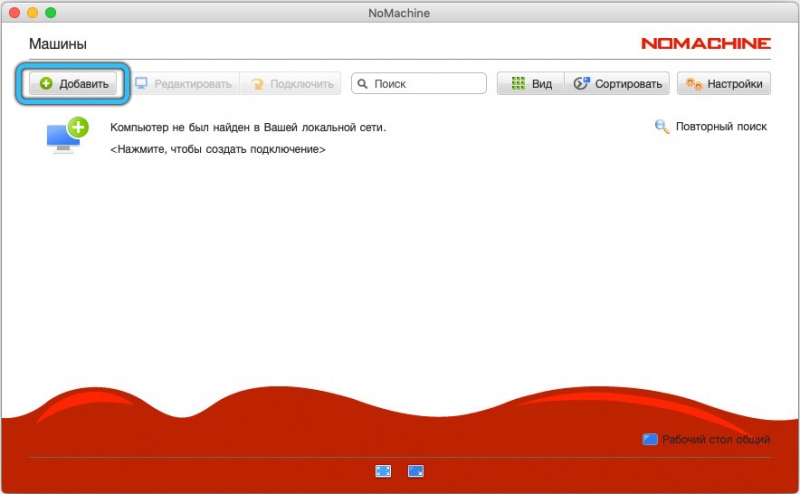Open Настройки settings
The width and height of the screenshot is (800, 494).
[723, 84]
